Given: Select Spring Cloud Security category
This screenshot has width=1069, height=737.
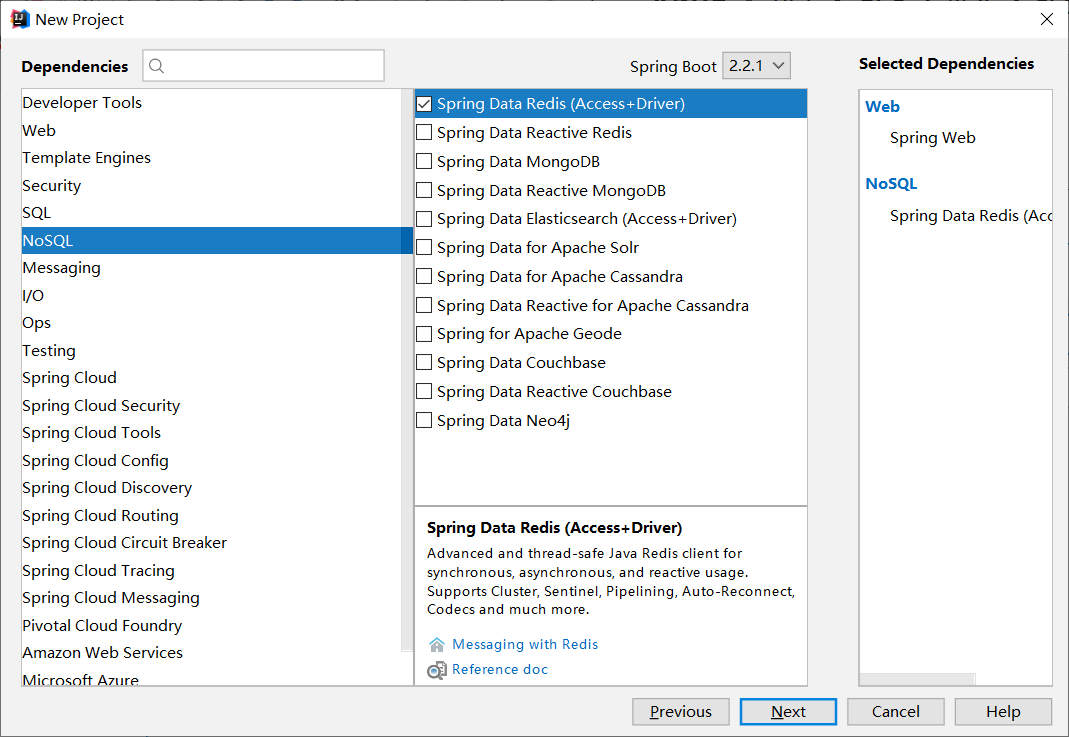Looking at the screenshot, I should point(212,406).
